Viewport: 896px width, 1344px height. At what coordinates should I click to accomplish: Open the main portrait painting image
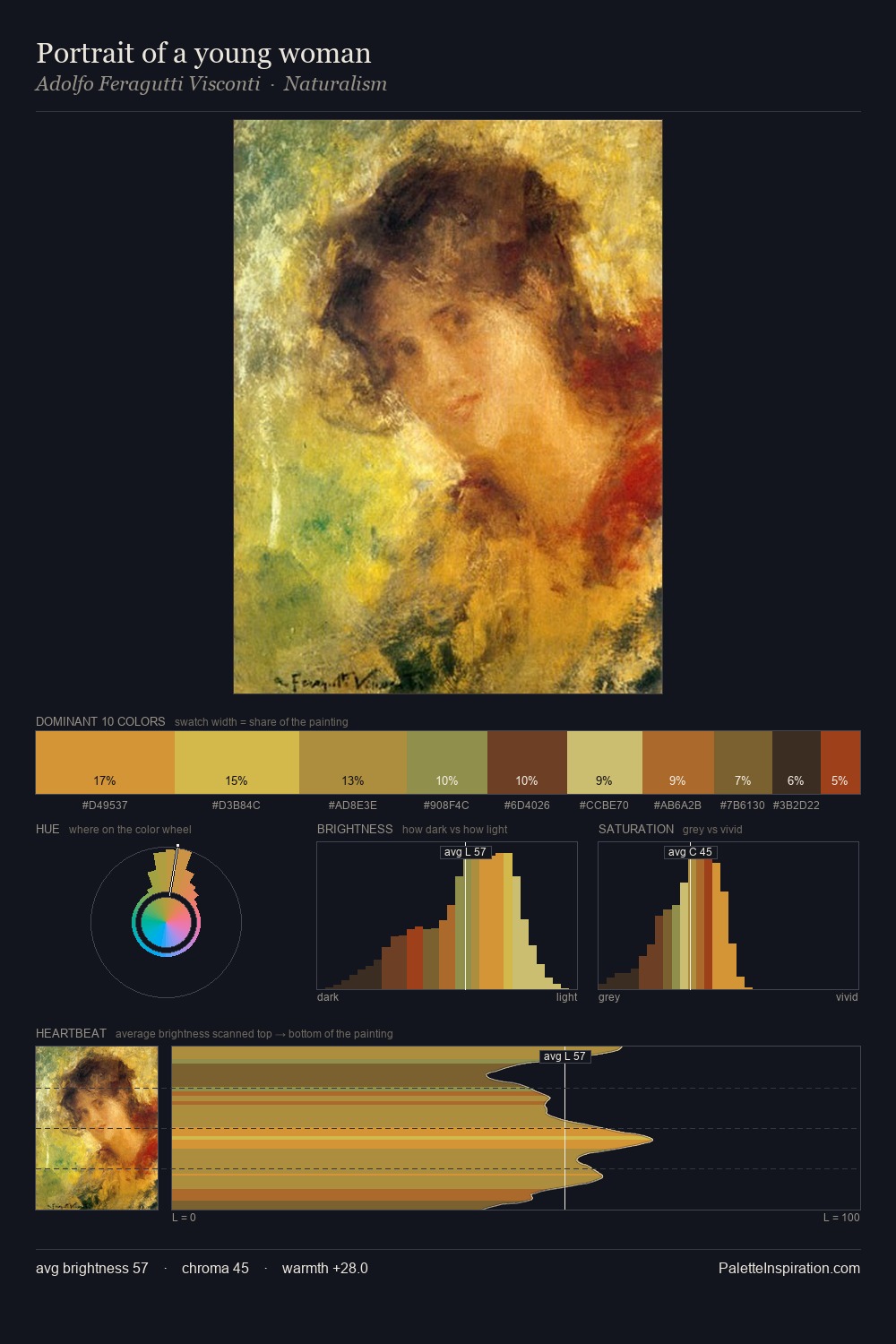(448, 407)
